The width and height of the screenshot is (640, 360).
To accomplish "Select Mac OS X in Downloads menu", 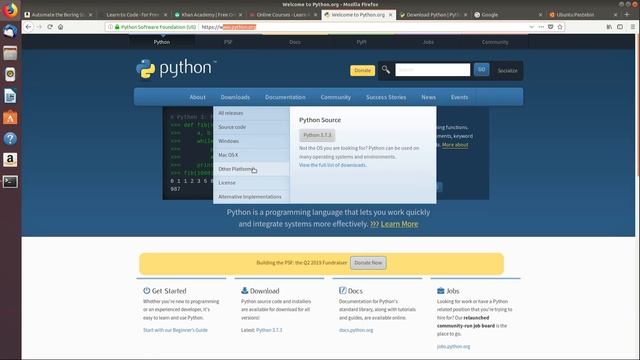I will [x=251, y=155].
